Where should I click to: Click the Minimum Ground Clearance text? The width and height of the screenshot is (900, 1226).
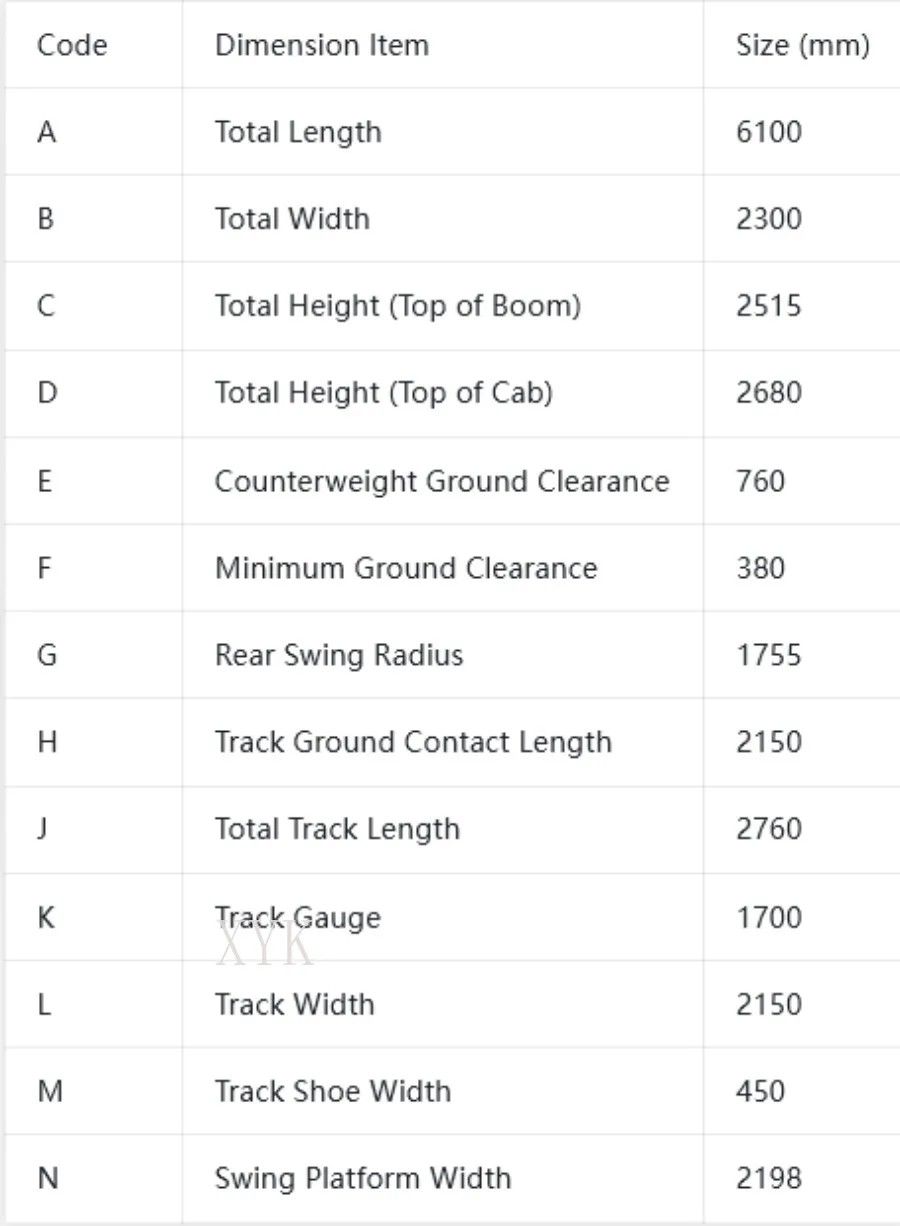click(x=406, y=568)
